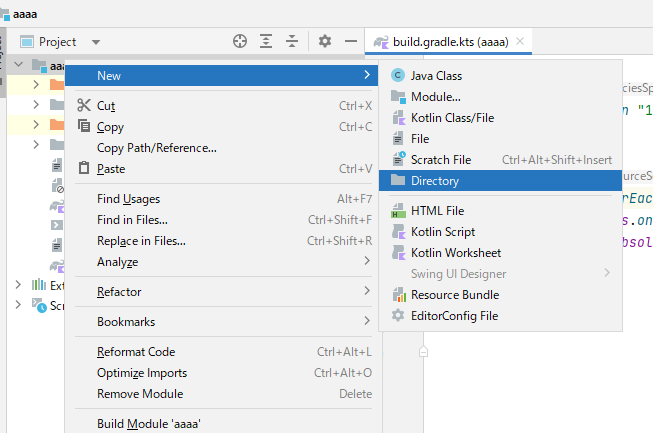This screenshot has height=433, width=653.
Task: Click the Copy pages icon
Action: [84, 126]
